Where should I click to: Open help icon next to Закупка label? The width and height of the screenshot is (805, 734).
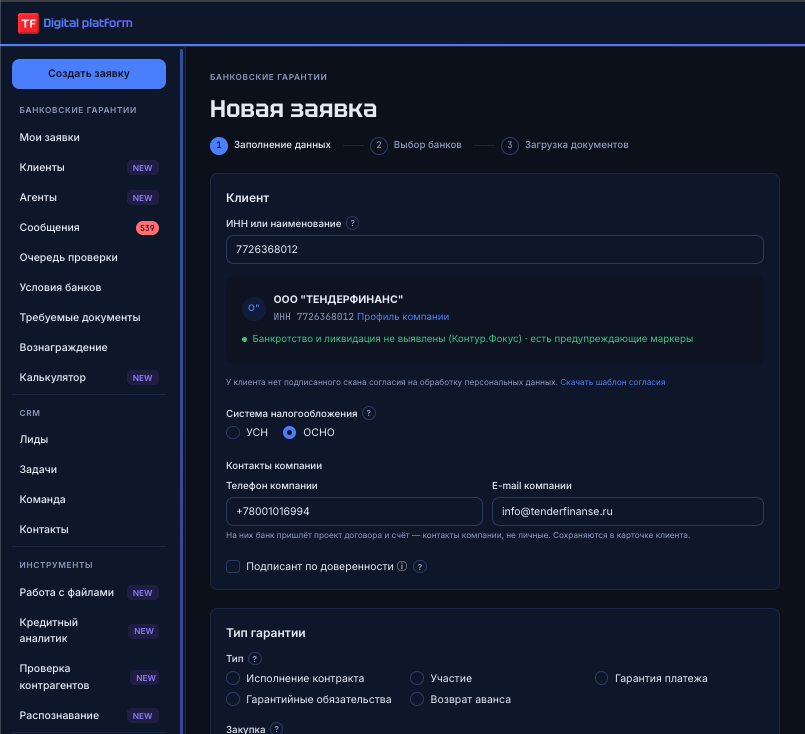(x=276, y=728)
